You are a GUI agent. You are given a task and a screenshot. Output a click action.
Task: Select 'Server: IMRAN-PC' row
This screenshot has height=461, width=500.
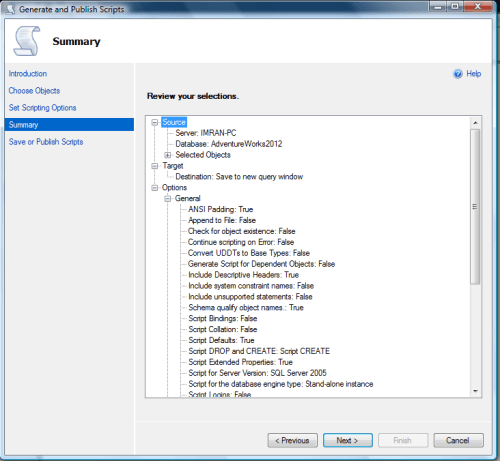pos(206,133)
